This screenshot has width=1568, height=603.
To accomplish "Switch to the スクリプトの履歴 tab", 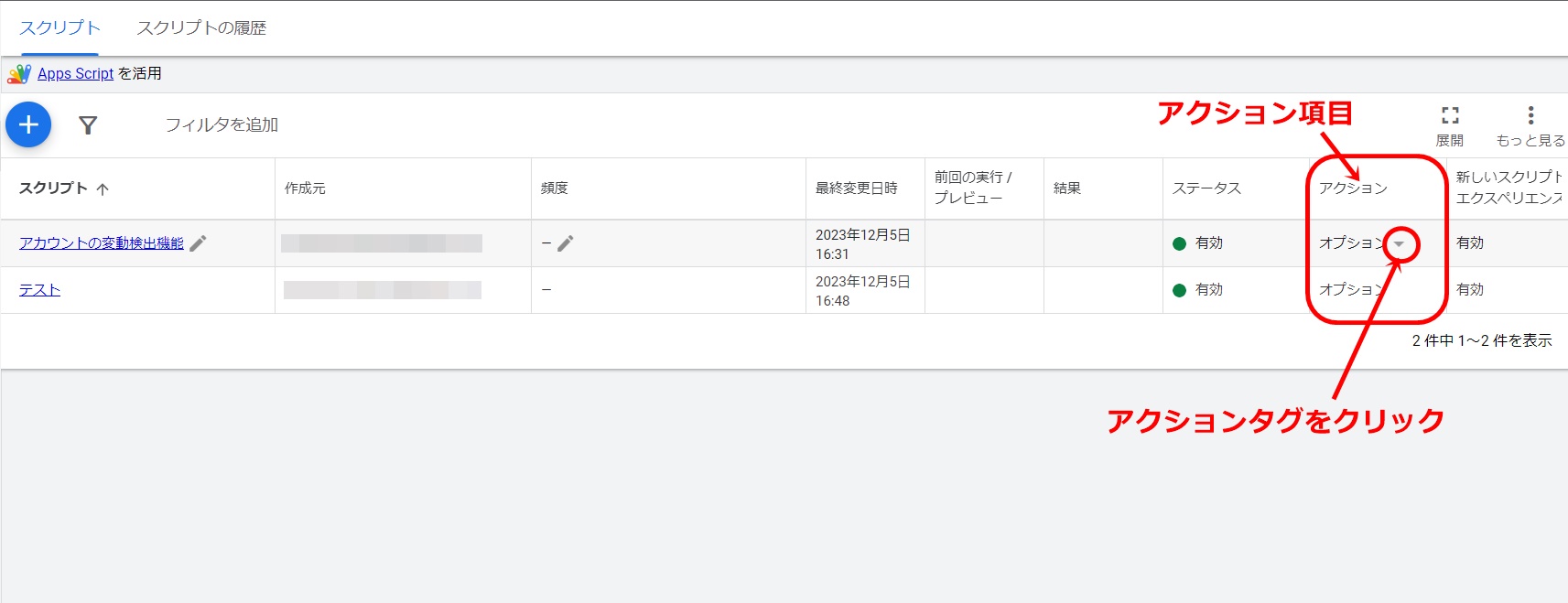I will point(201,28).
